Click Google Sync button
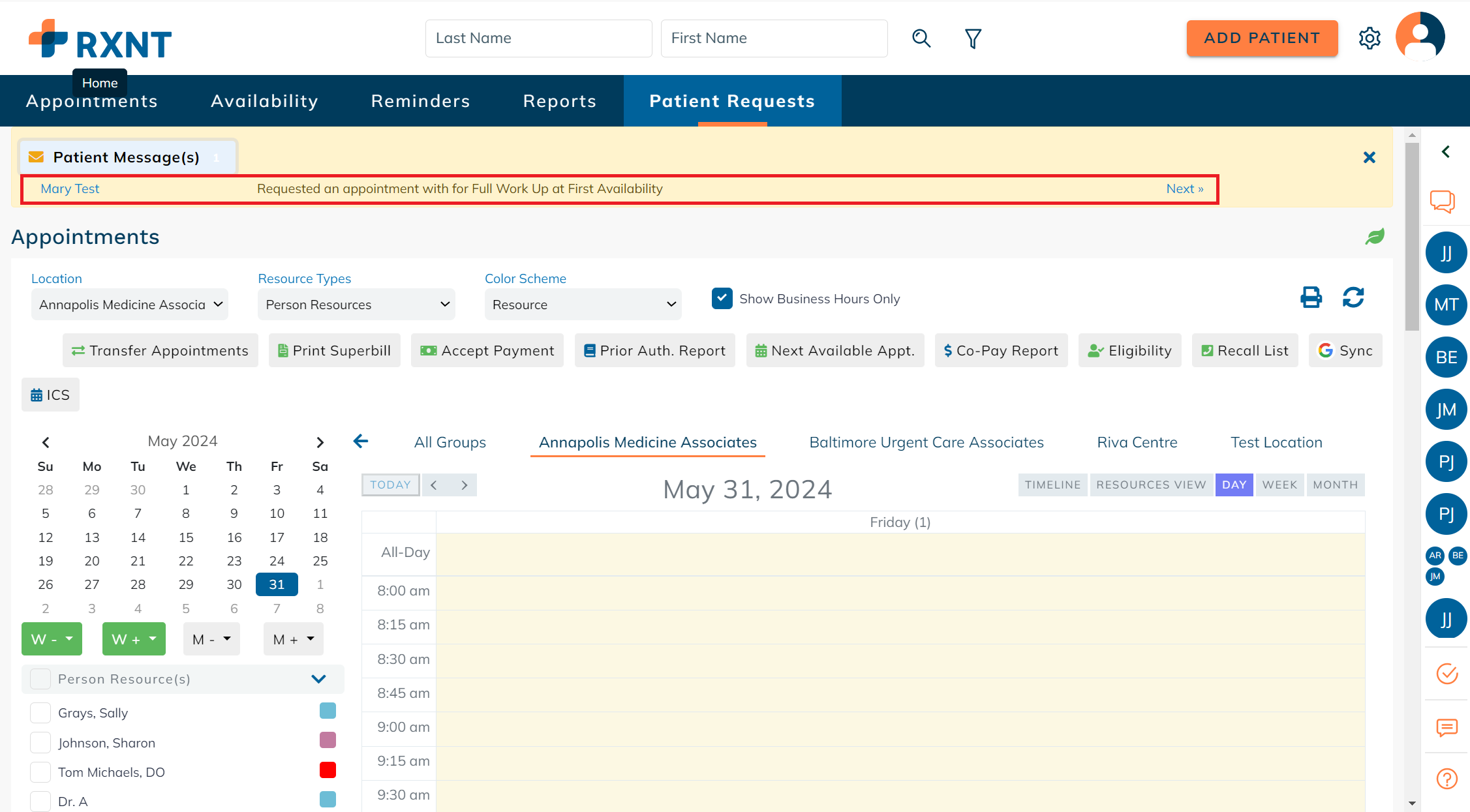Image resolution: width=1470 pixels, height=812 pixels. (1345, 350)
